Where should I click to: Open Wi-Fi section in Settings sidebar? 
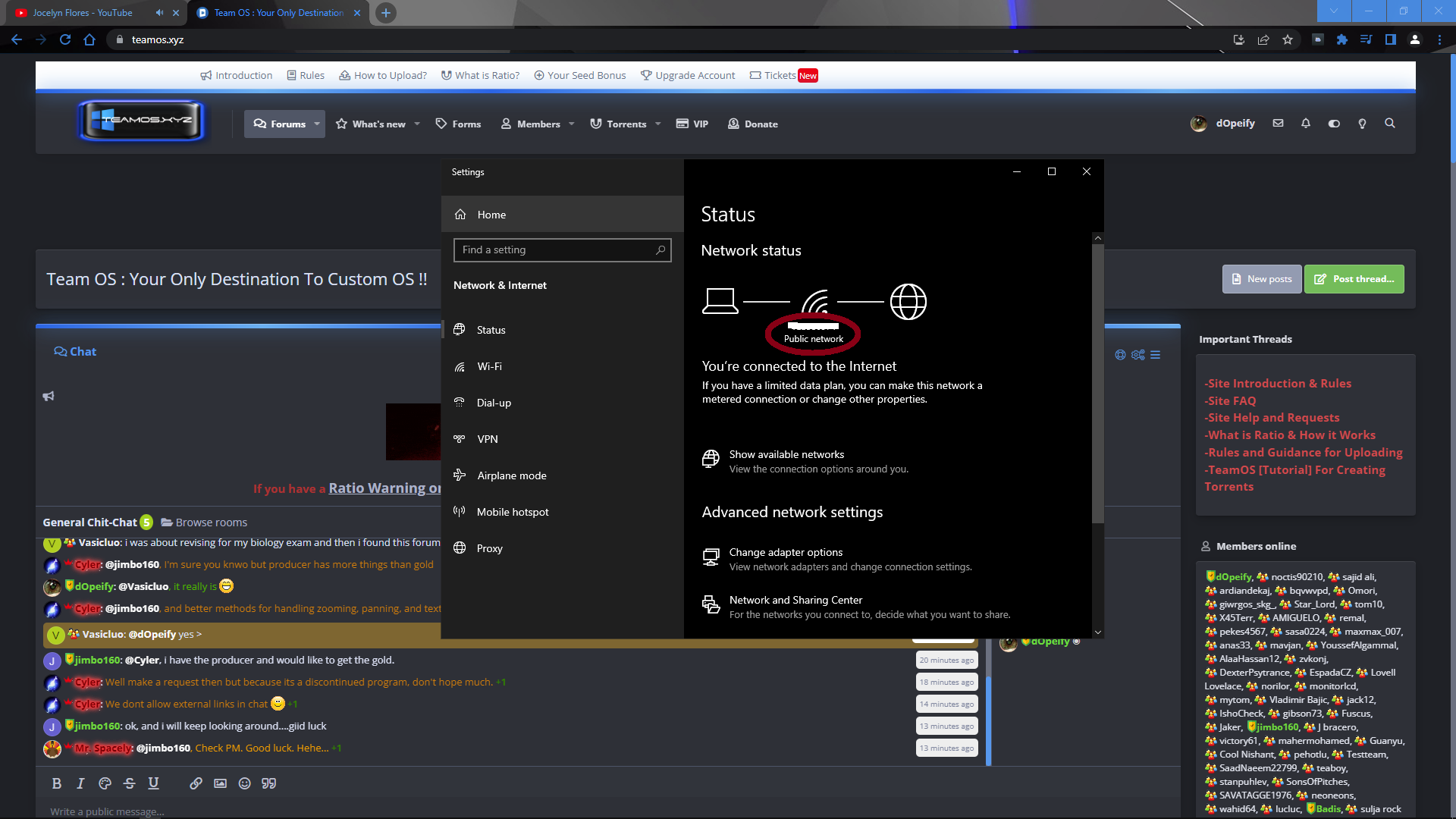click(489, 366)
